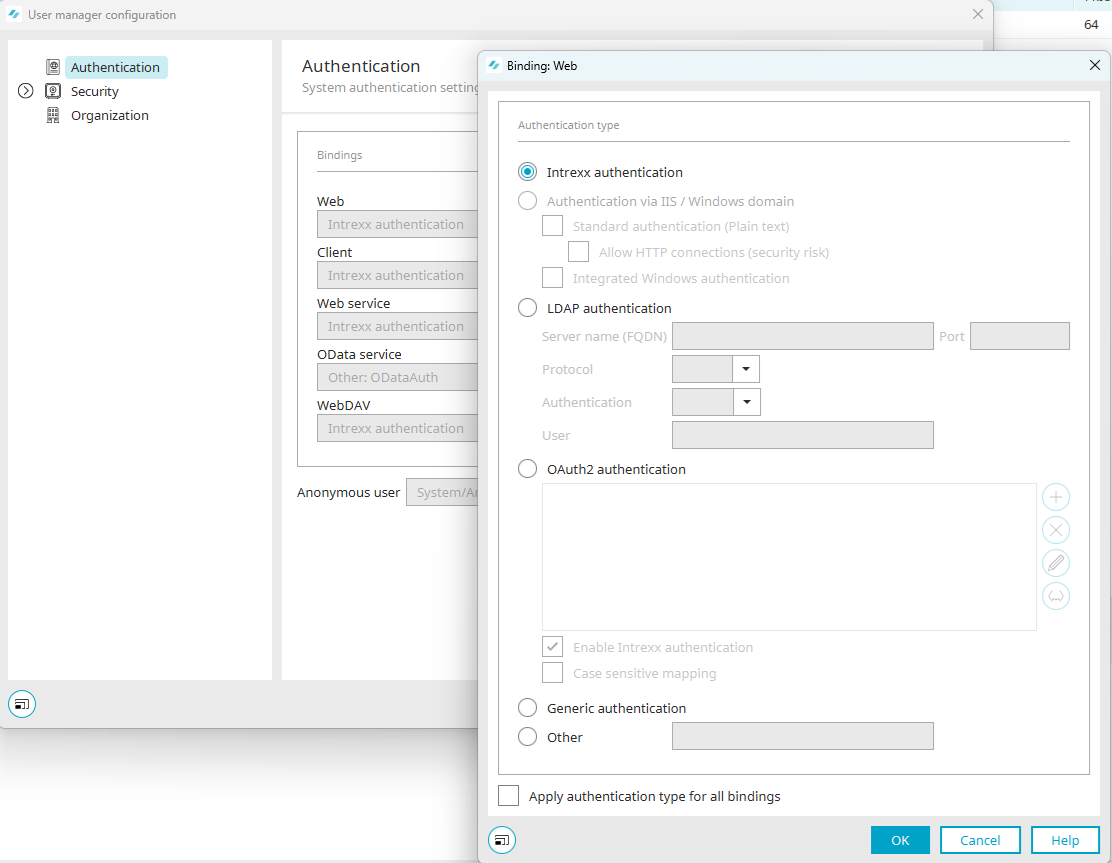This screenshot has height=863, width=1112.
Task: Close the Binding: Web dialog
Action: click(1095, 65)
